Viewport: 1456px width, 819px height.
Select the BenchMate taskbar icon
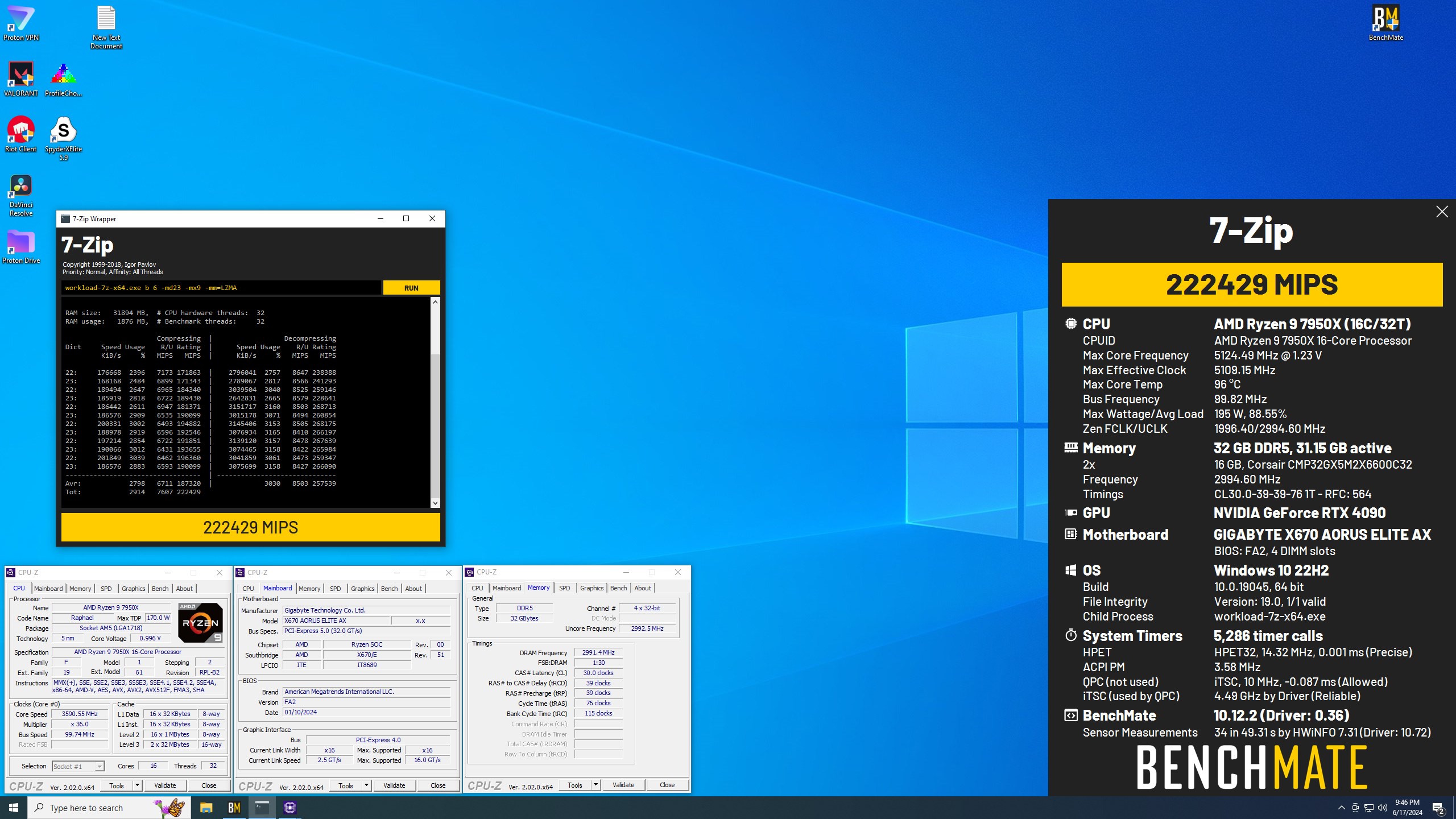(234, 808)
